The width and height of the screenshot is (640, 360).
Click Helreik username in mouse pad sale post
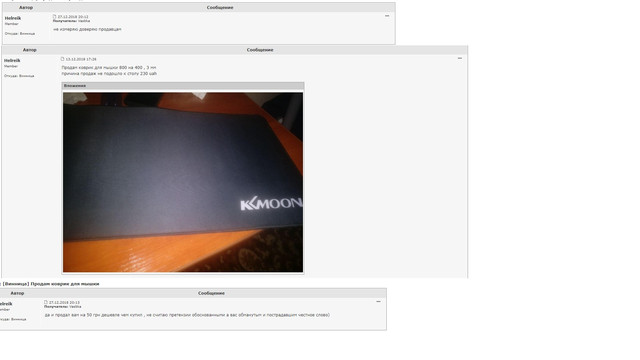point(12,60)
